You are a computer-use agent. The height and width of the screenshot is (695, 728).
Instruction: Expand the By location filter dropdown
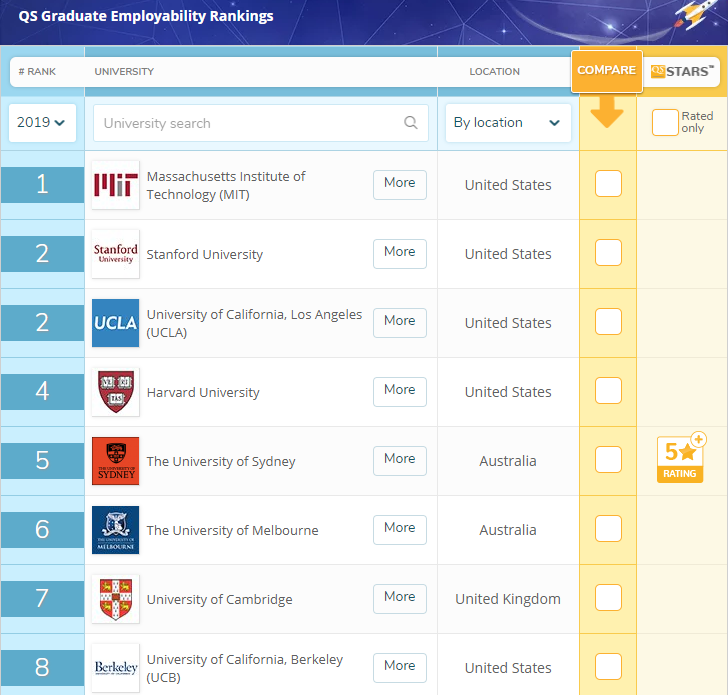pyautogui.click(x=507, y=123)
